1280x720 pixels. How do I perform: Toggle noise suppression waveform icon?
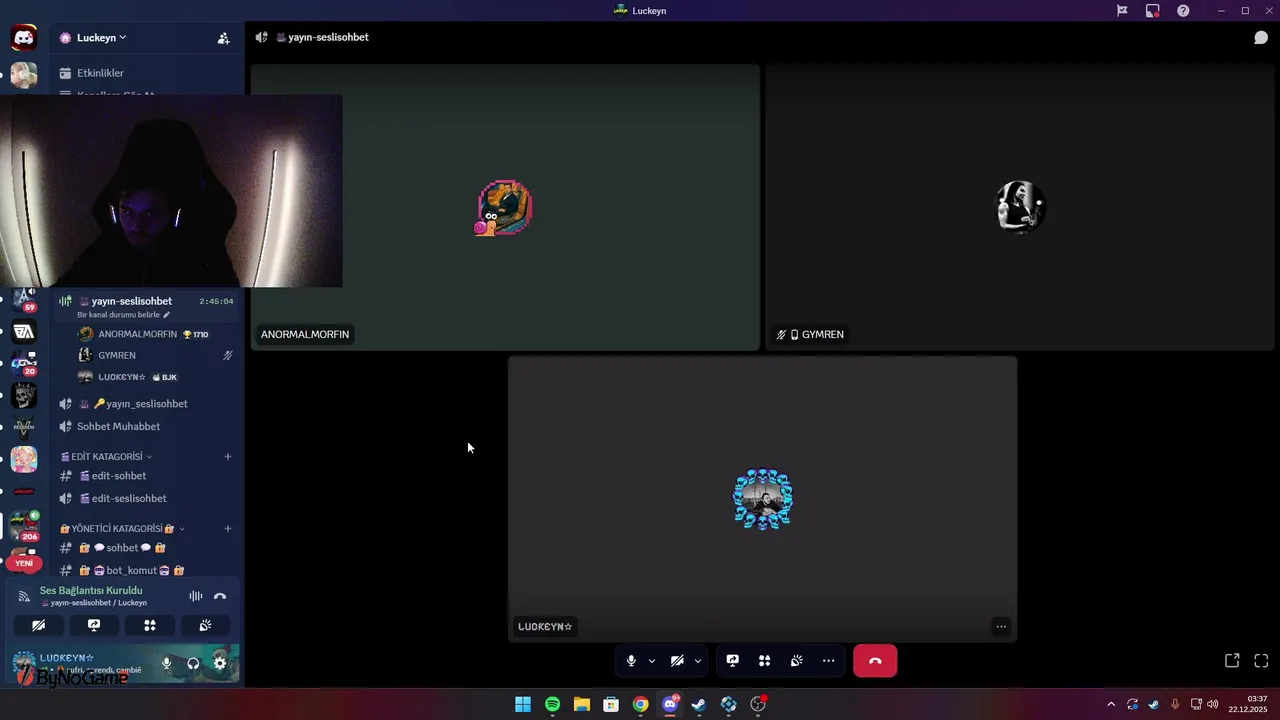point(196,596)
